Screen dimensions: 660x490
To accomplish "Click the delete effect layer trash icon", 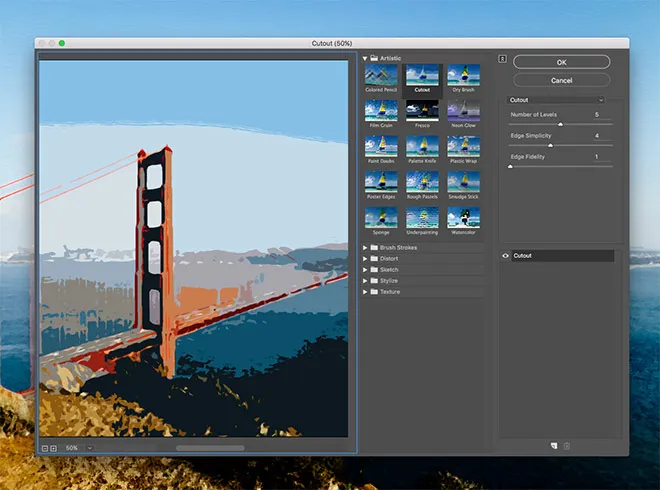I will pos(566,445).
